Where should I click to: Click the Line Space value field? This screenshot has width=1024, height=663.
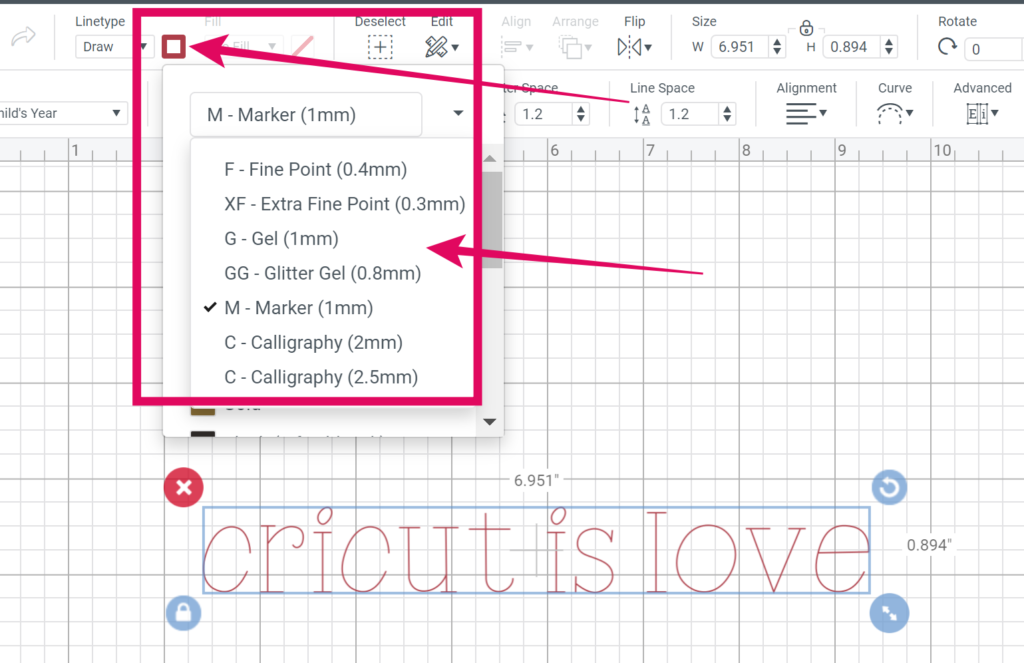pyautogui.click(x=689, y=114)
